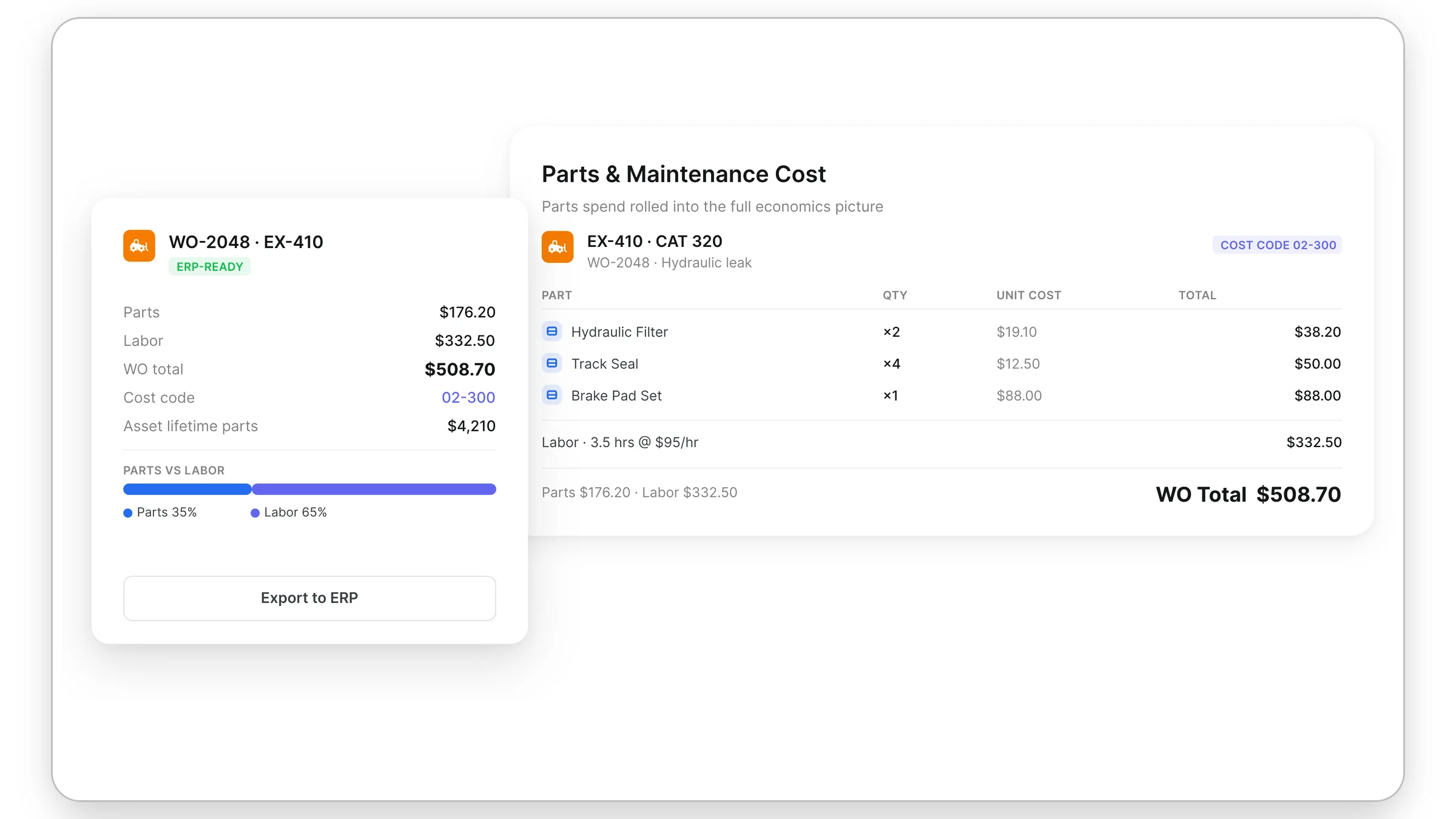Click the TOTAL column header

pyautogui.click(x=1198, y=295)
